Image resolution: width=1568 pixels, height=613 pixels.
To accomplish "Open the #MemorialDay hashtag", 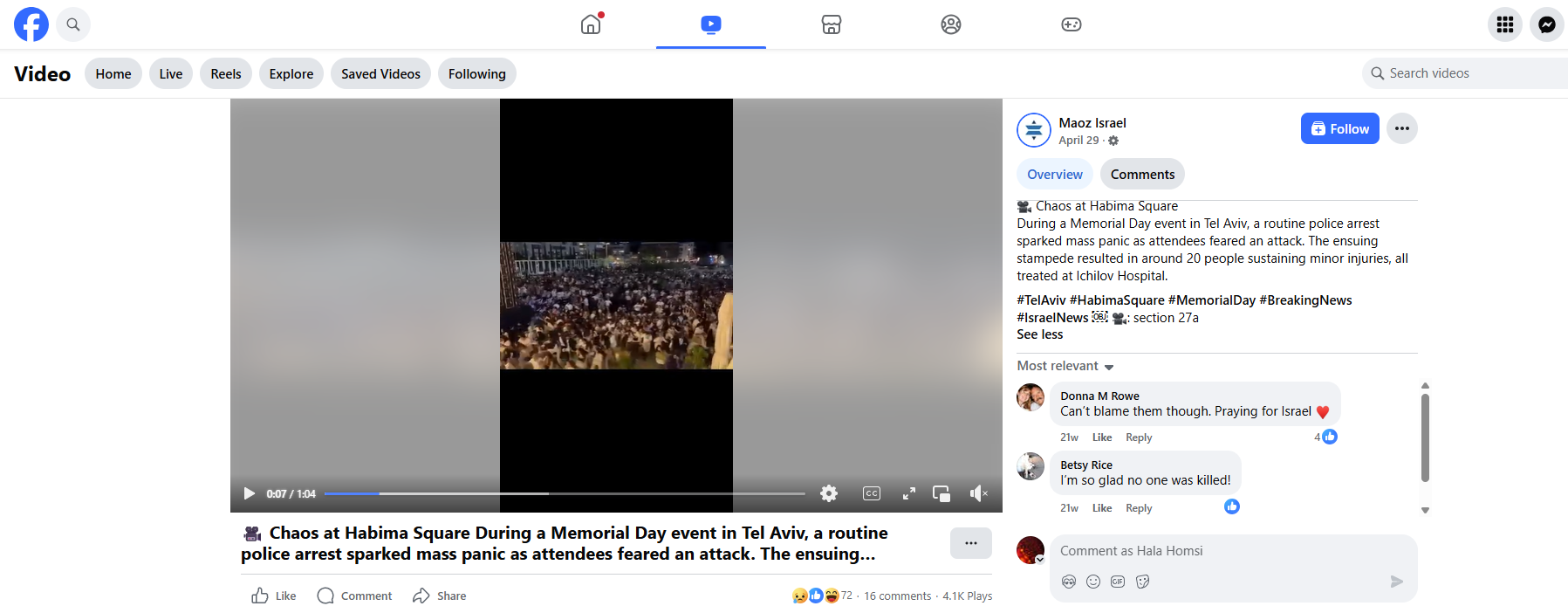I will tap(1212, 300).
